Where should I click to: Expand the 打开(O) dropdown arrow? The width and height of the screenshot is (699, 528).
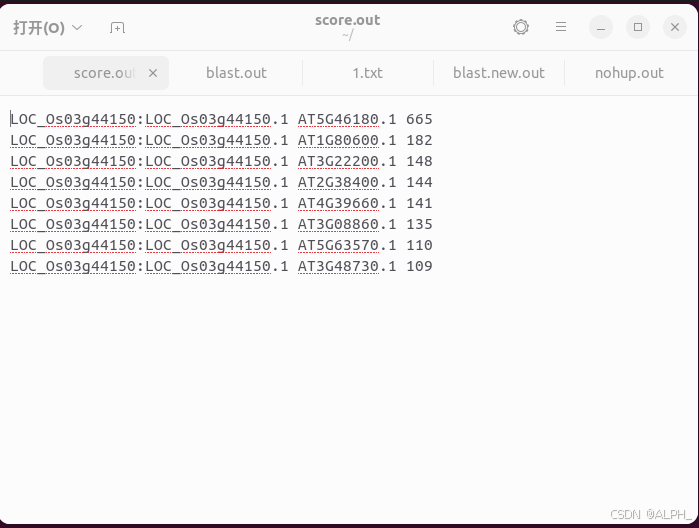click(77, 28)
